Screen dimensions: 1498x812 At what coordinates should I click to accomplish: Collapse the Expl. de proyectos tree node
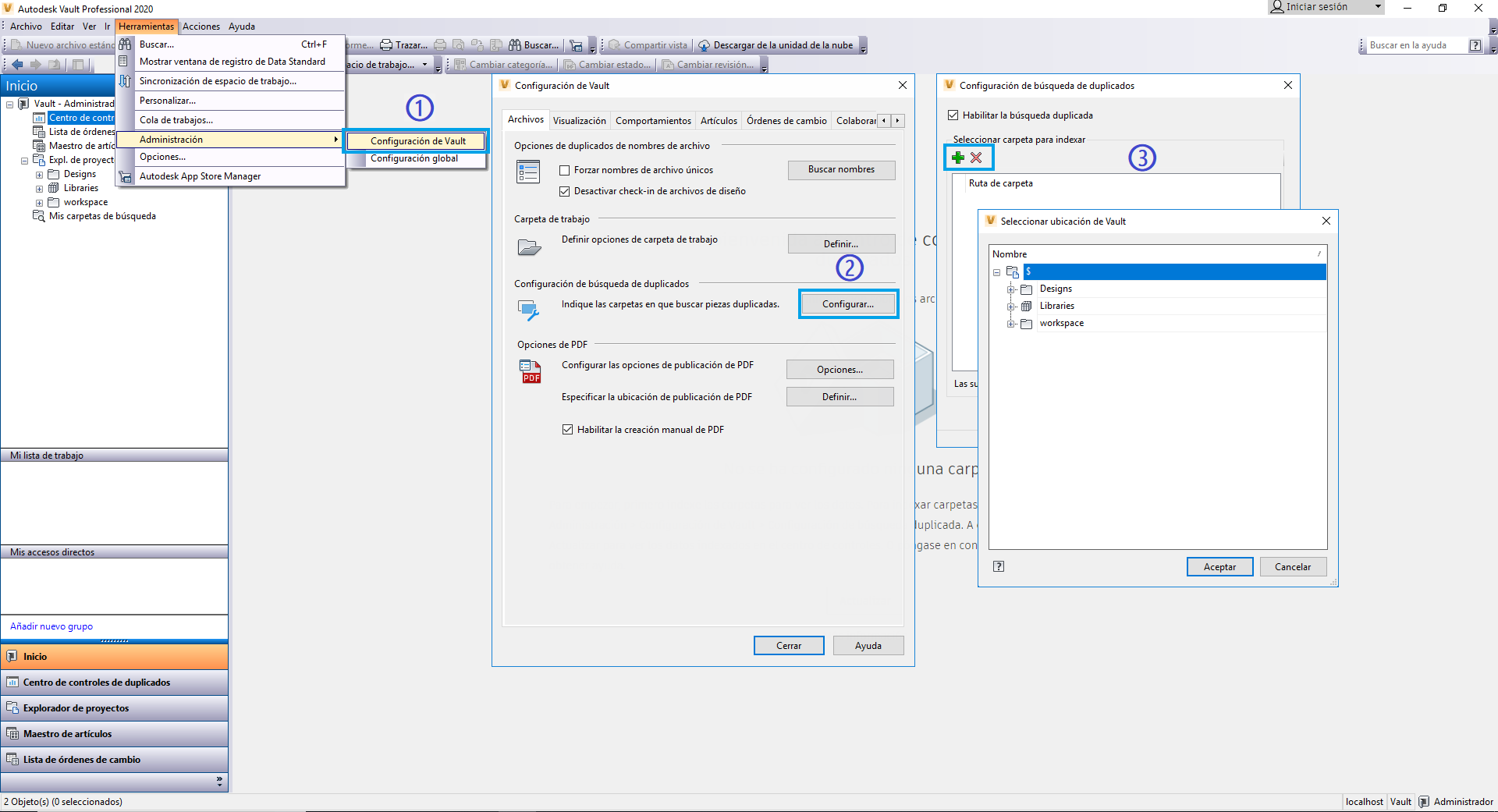coord(24,160)
